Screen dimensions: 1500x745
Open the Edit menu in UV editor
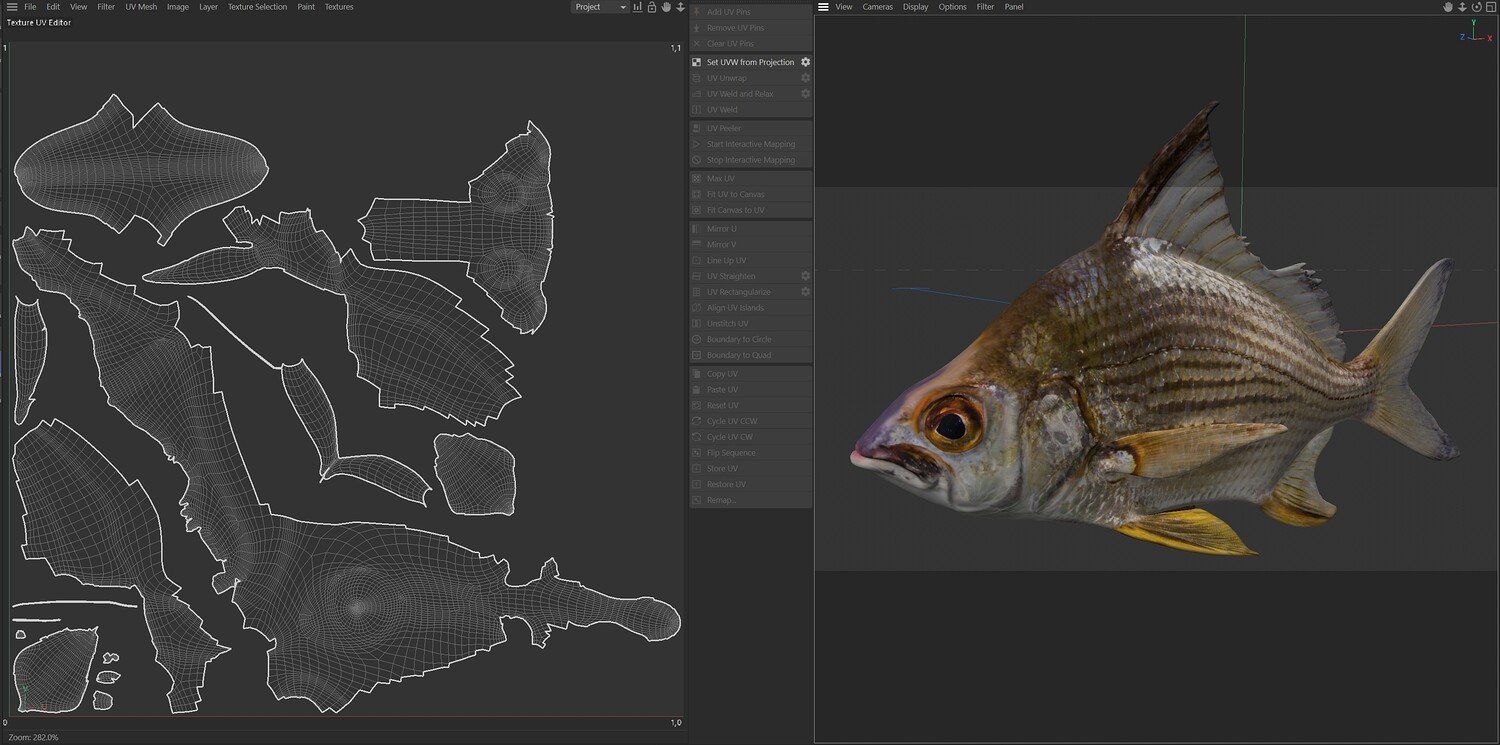(x=53, y=7)
